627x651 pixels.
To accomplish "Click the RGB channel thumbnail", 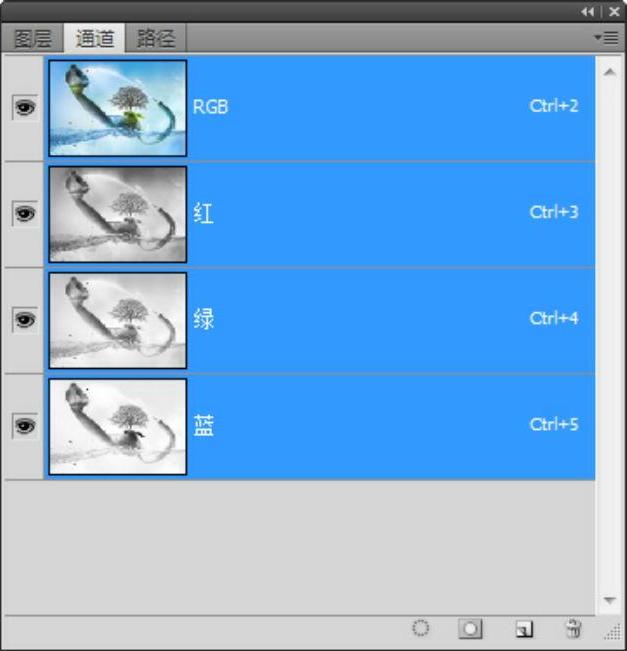I will click(x=118, y=108).
